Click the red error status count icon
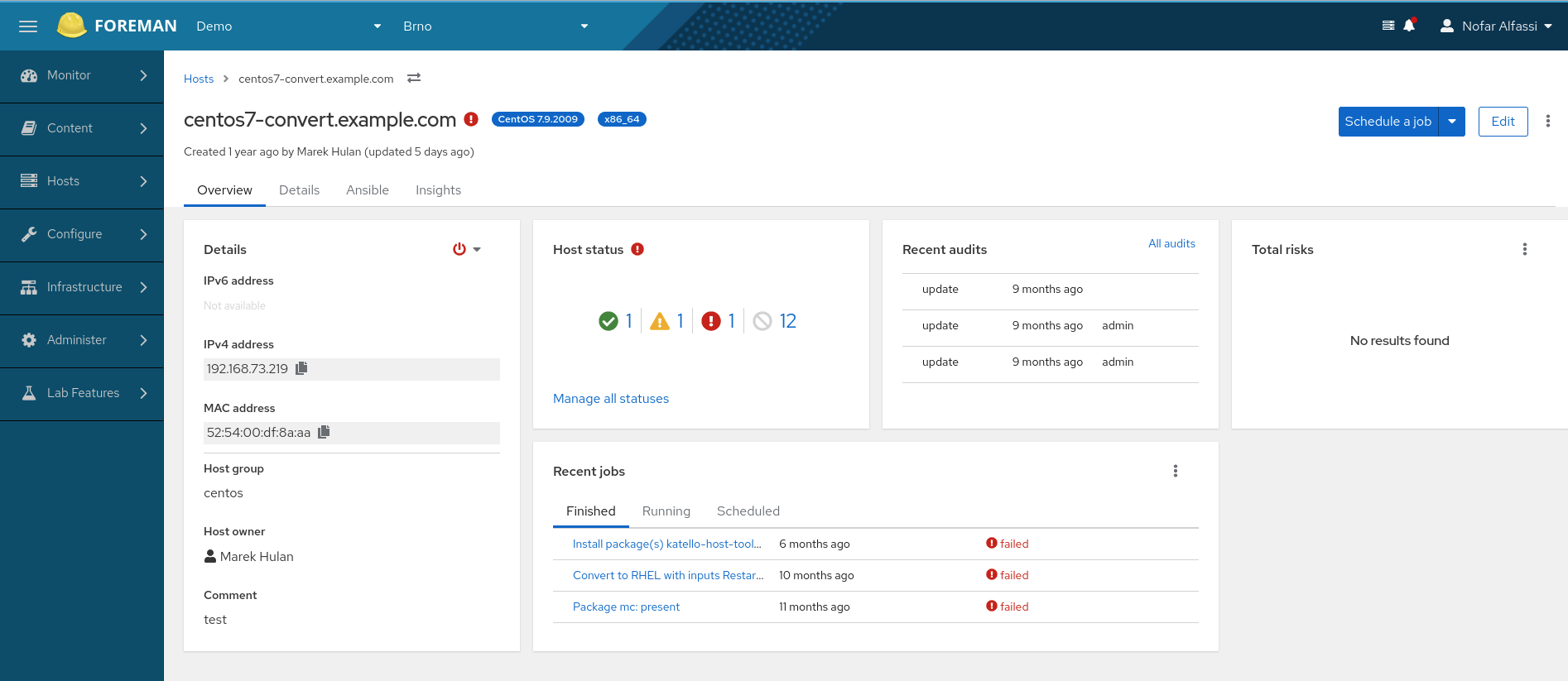1568x681 pixels. [x=711, y=321]
